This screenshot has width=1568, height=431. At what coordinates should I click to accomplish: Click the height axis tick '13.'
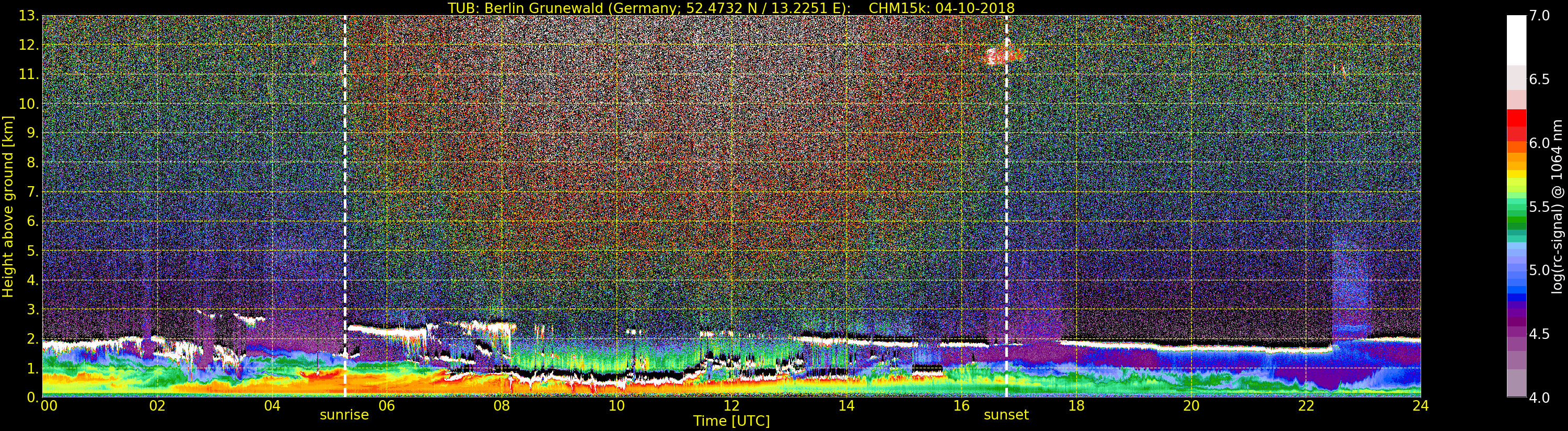pos(29,16)
